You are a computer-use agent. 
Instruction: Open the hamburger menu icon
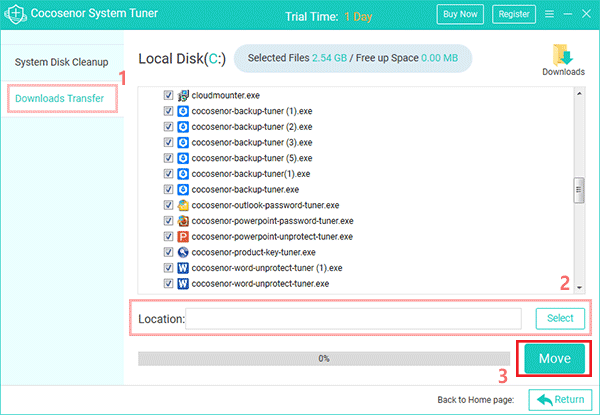click(549, 14)
